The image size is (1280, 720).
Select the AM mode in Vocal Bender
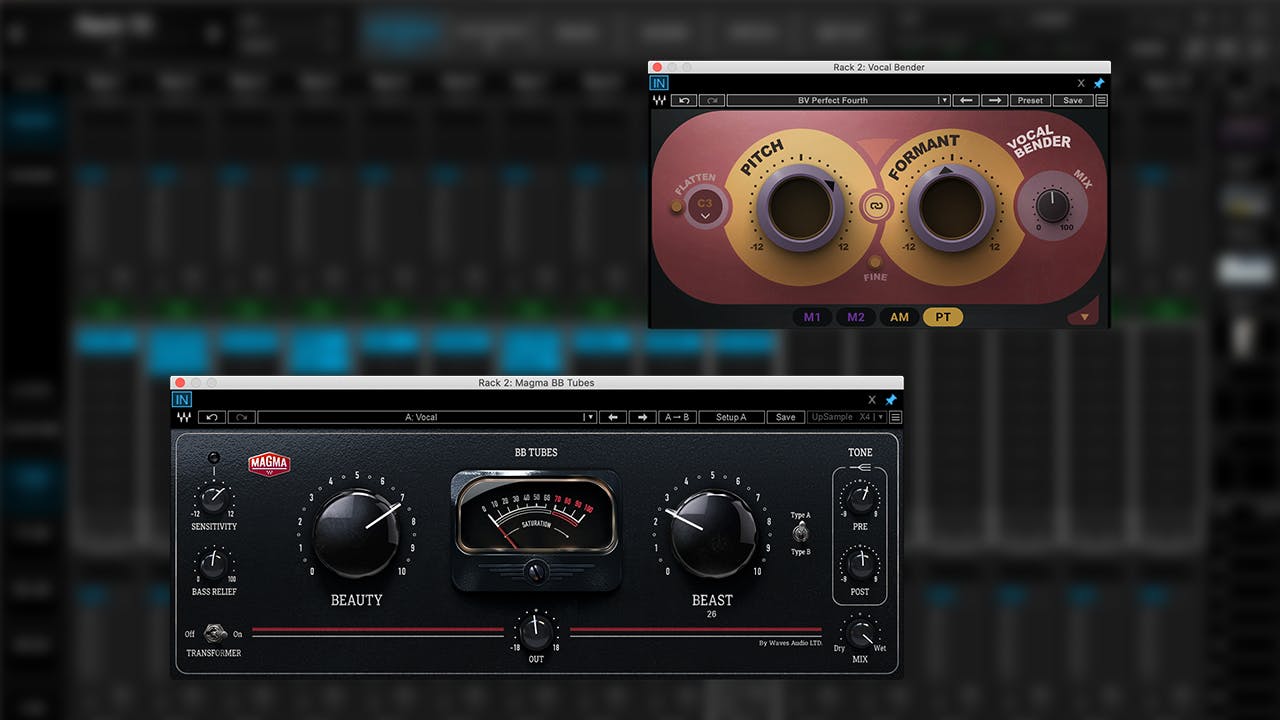899,316
